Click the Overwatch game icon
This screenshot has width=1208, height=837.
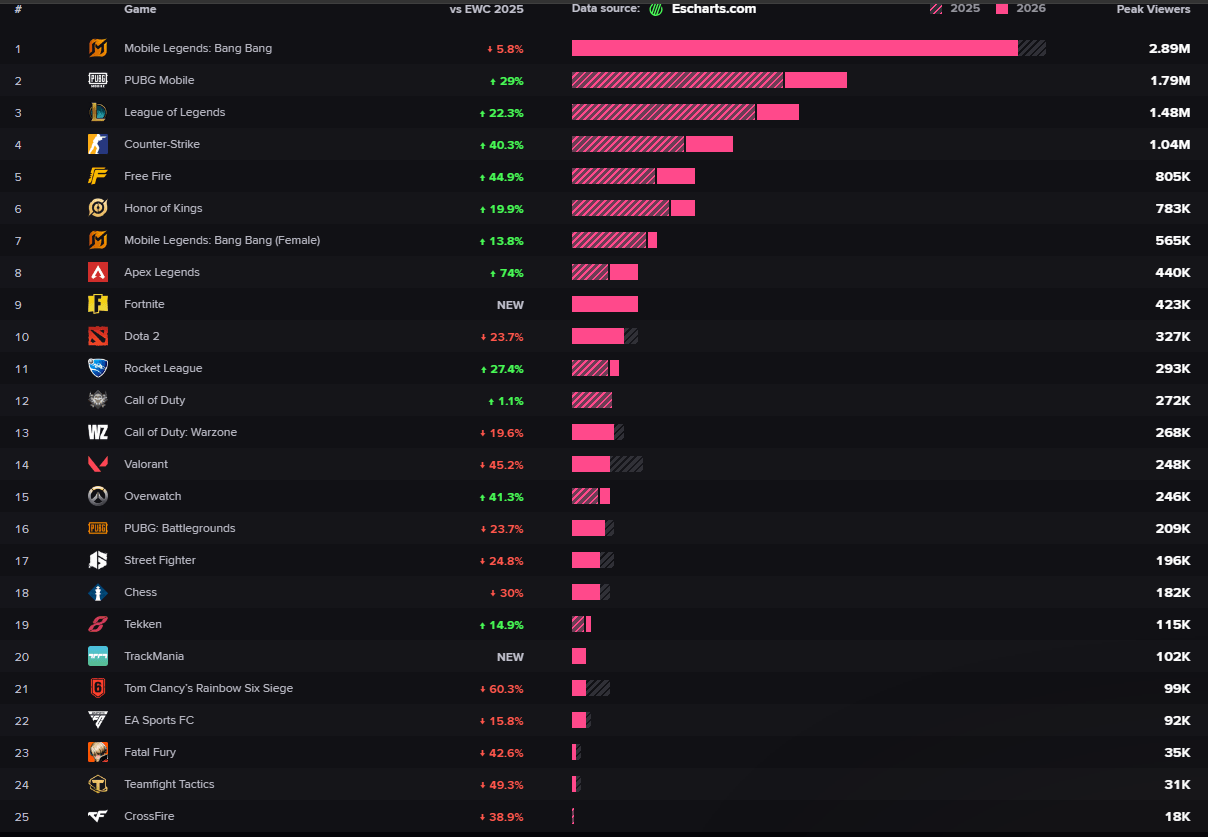click(98, 496)
